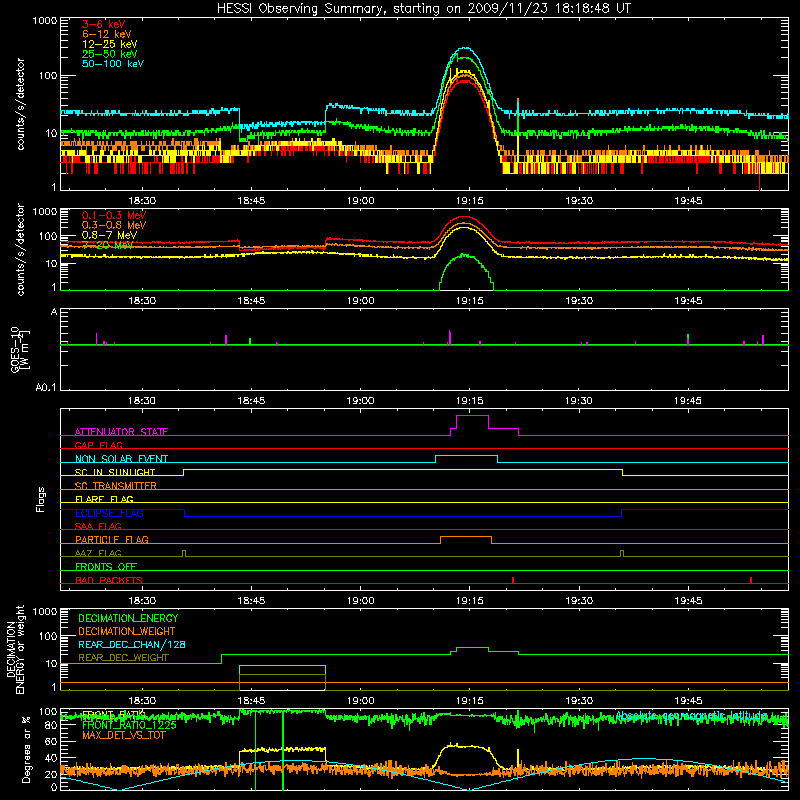Select the REAR_DEC_CHAN/128 legend label
800x800 pixels.
tap(132, 644)
